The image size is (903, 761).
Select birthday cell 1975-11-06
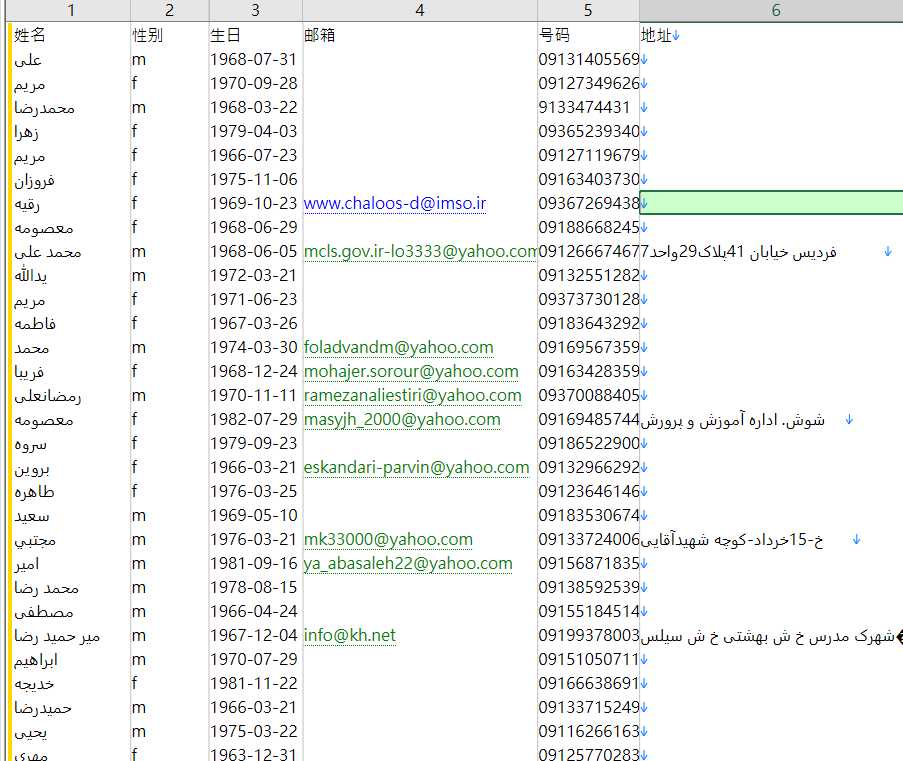tap(255, 179)
